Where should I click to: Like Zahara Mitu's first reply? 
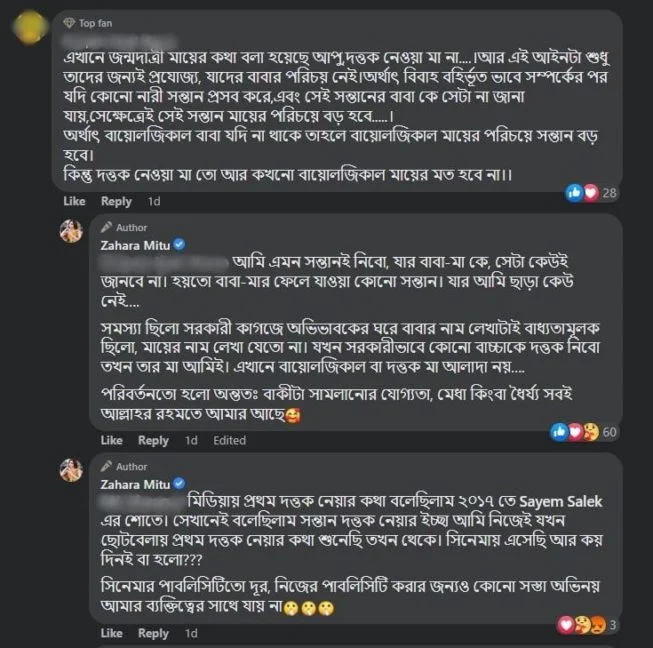point(112,440)
